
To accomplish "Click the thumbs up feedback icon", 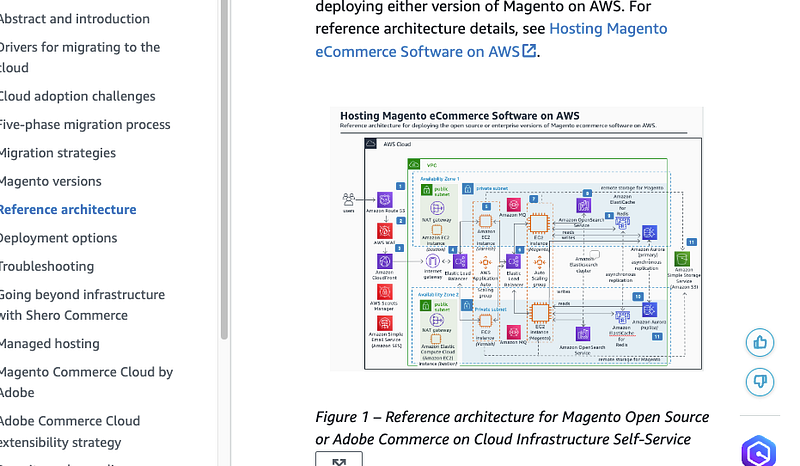I will coord(760,342).
